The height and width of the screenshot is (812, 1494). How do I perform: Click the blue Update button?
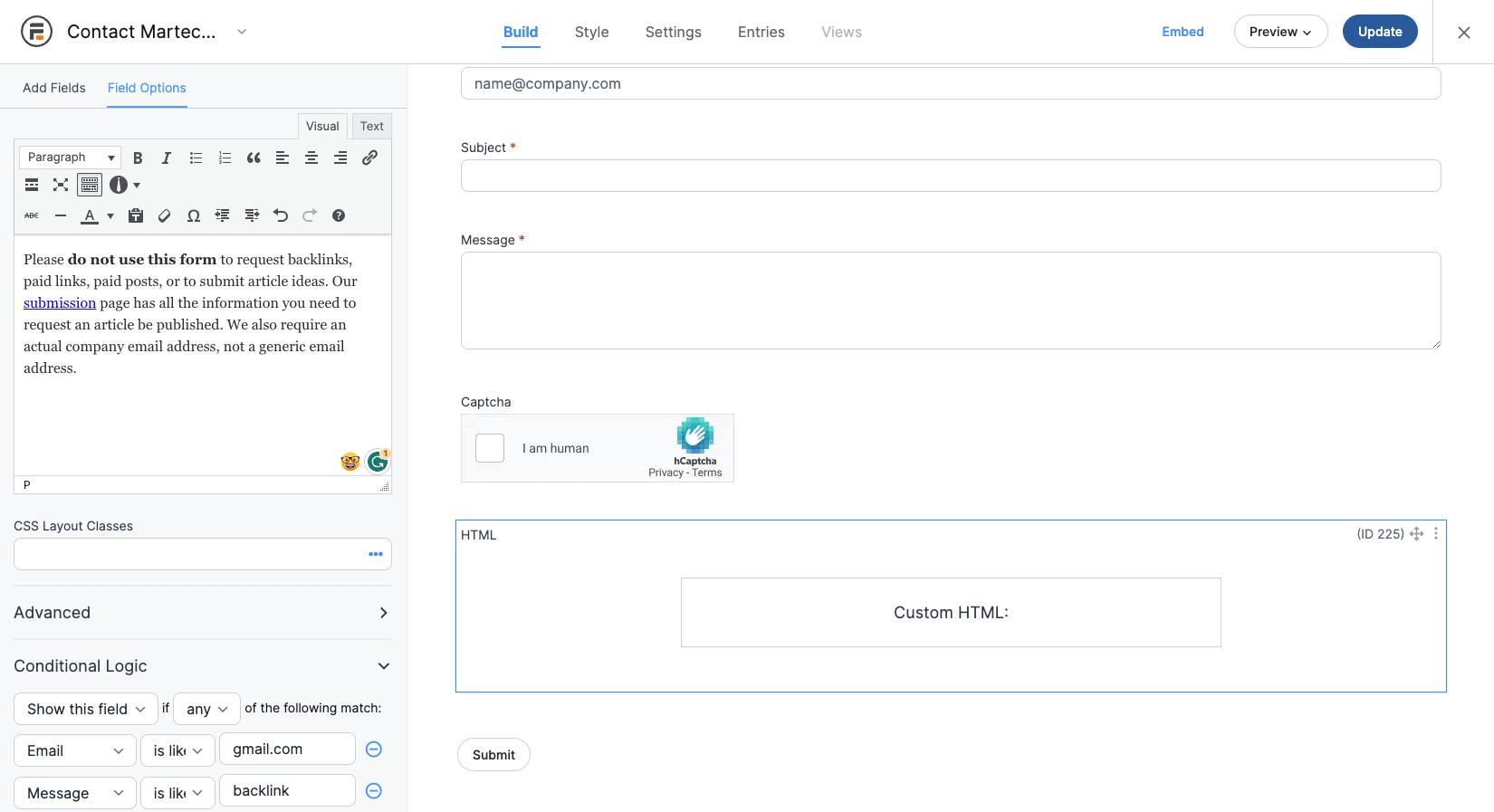tap(1379, 32)
